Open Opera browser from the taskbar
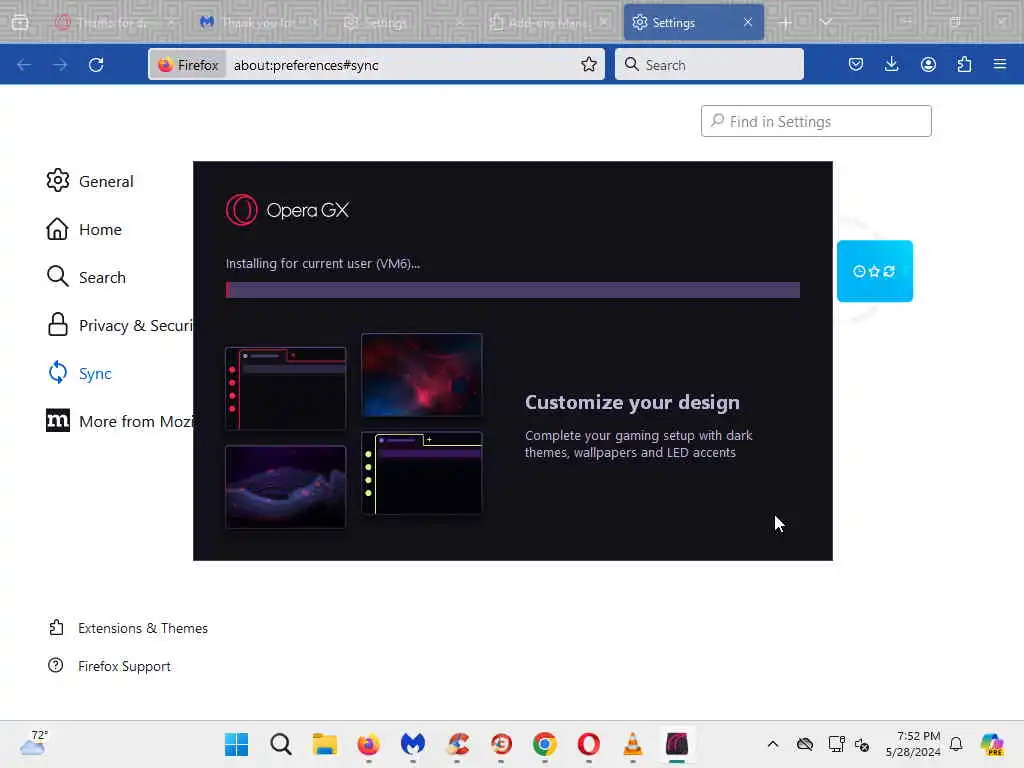This screenshot has width=1024, height=768. pos(588,744)
